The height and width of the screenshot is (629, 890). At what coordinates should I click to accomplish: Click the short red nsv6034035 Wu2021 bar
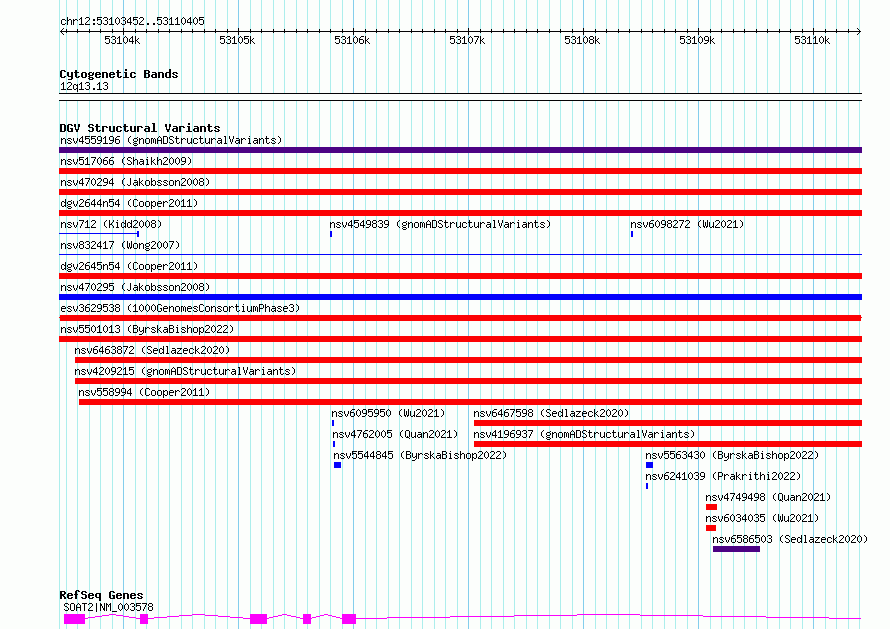(x=711, y=528)
